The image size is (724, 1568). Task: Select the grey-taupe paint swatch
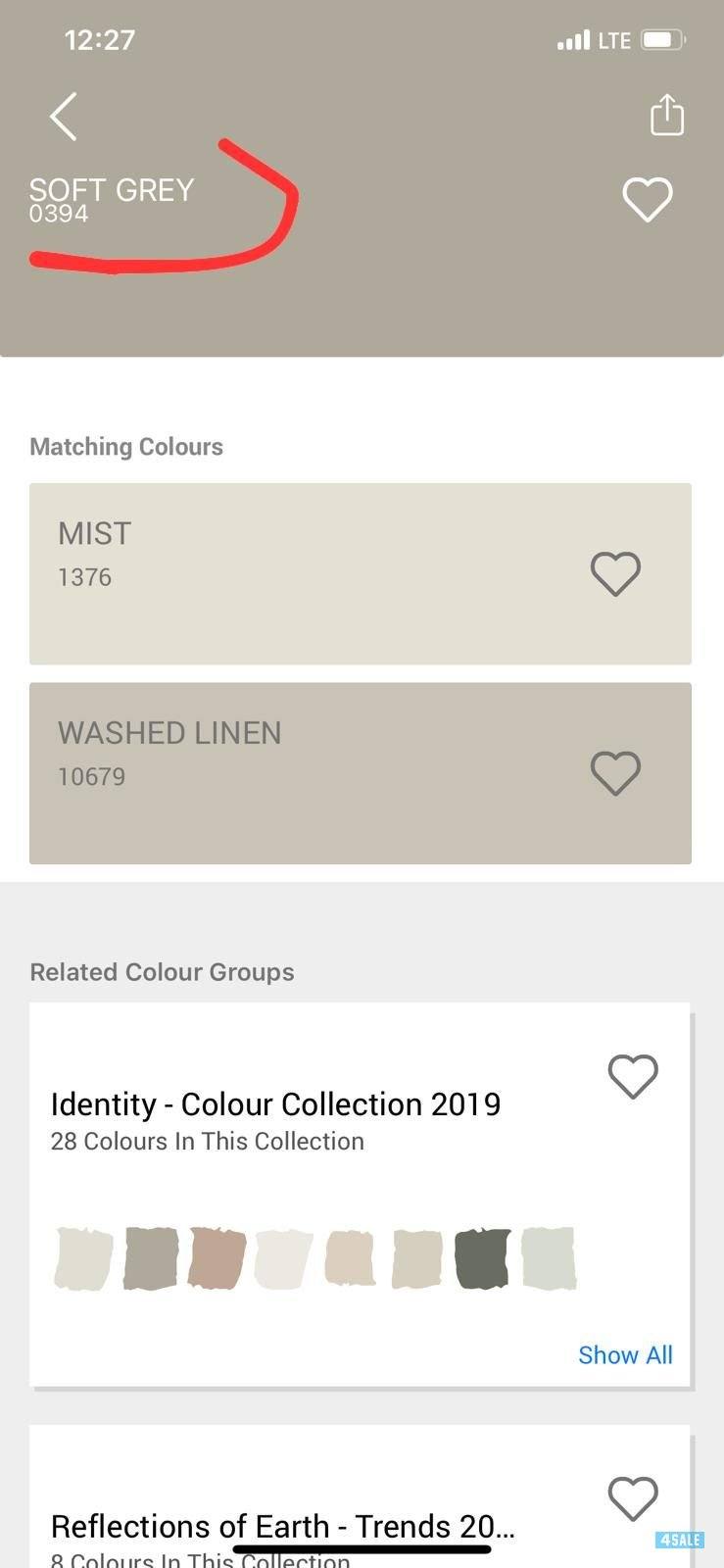coord(151,1257)
